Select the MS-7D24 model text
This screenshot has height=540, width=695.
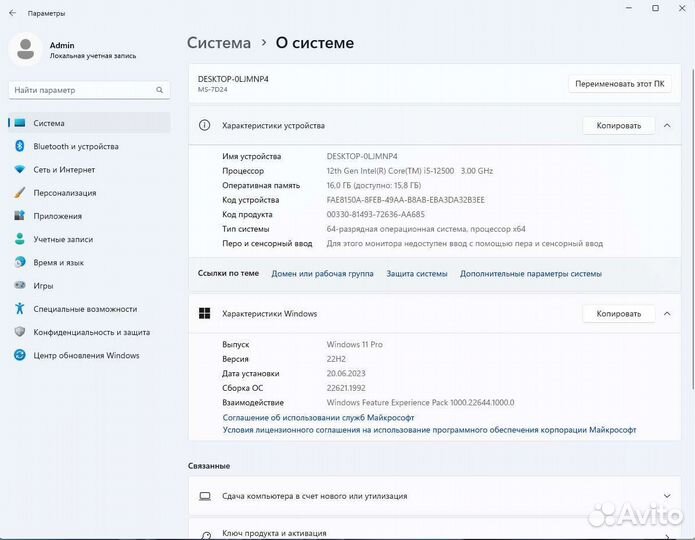point(212,90)
